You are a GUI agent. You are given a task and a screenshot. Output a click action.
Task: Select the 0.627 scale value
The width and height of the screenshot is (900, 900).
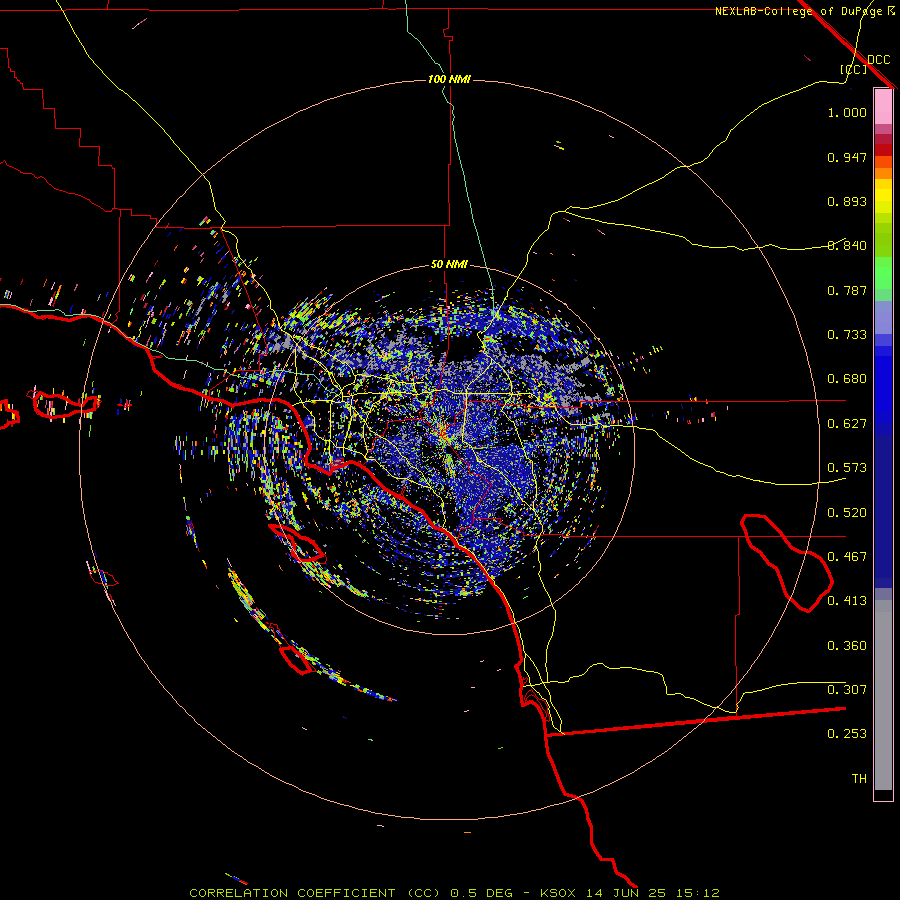(847, 424)
